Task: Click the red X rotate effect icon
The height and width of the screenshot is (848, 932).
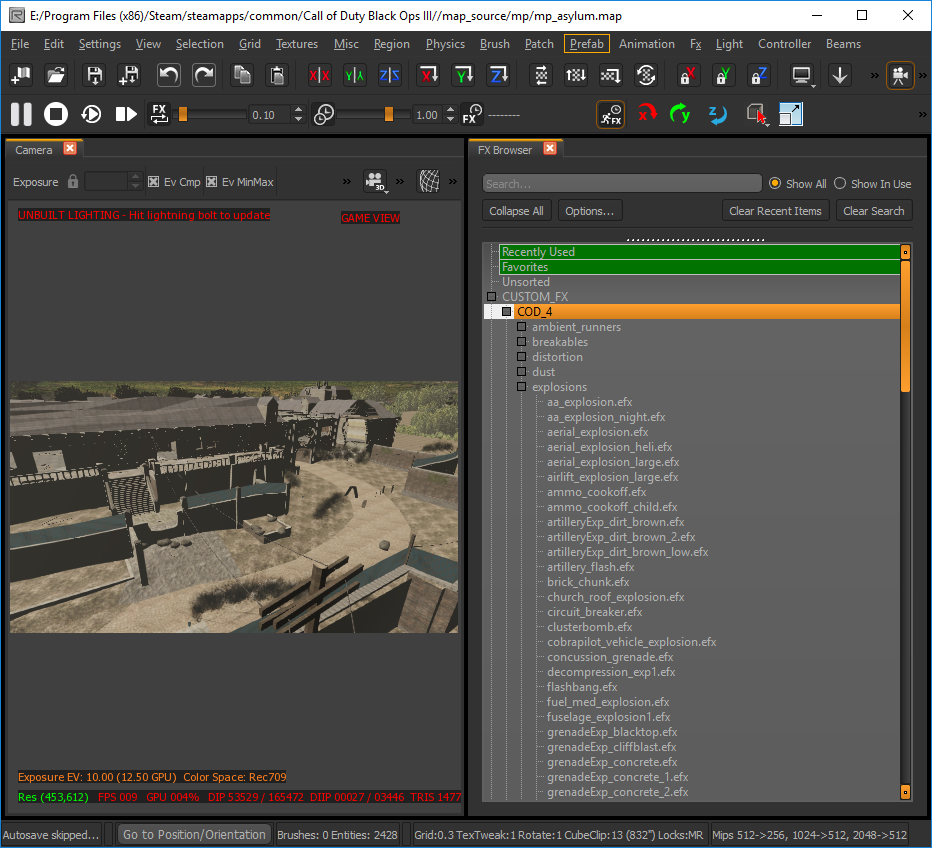Action: pyautogui.click(x=646, y=114)
